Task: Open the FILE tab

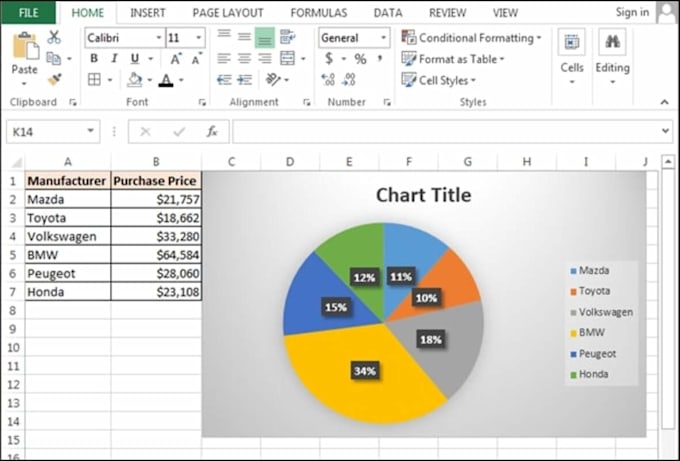Action: 28,13
